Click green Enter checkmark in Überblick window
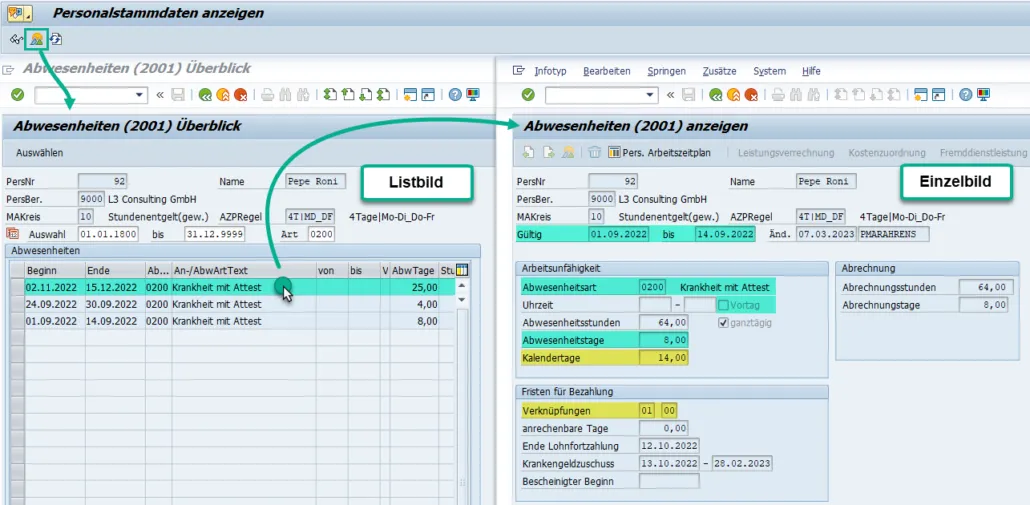This screenshot has width=1030, height=505. point(18,95)
